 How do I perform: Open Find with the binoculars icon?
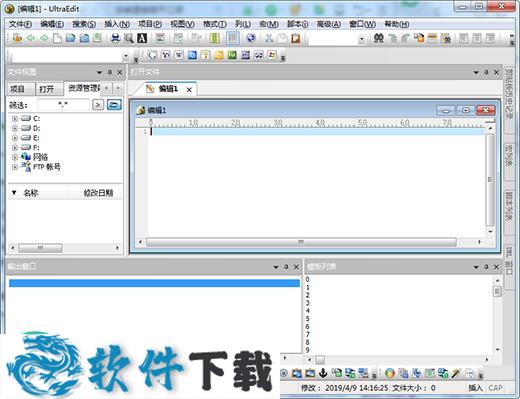pos(378,38)
